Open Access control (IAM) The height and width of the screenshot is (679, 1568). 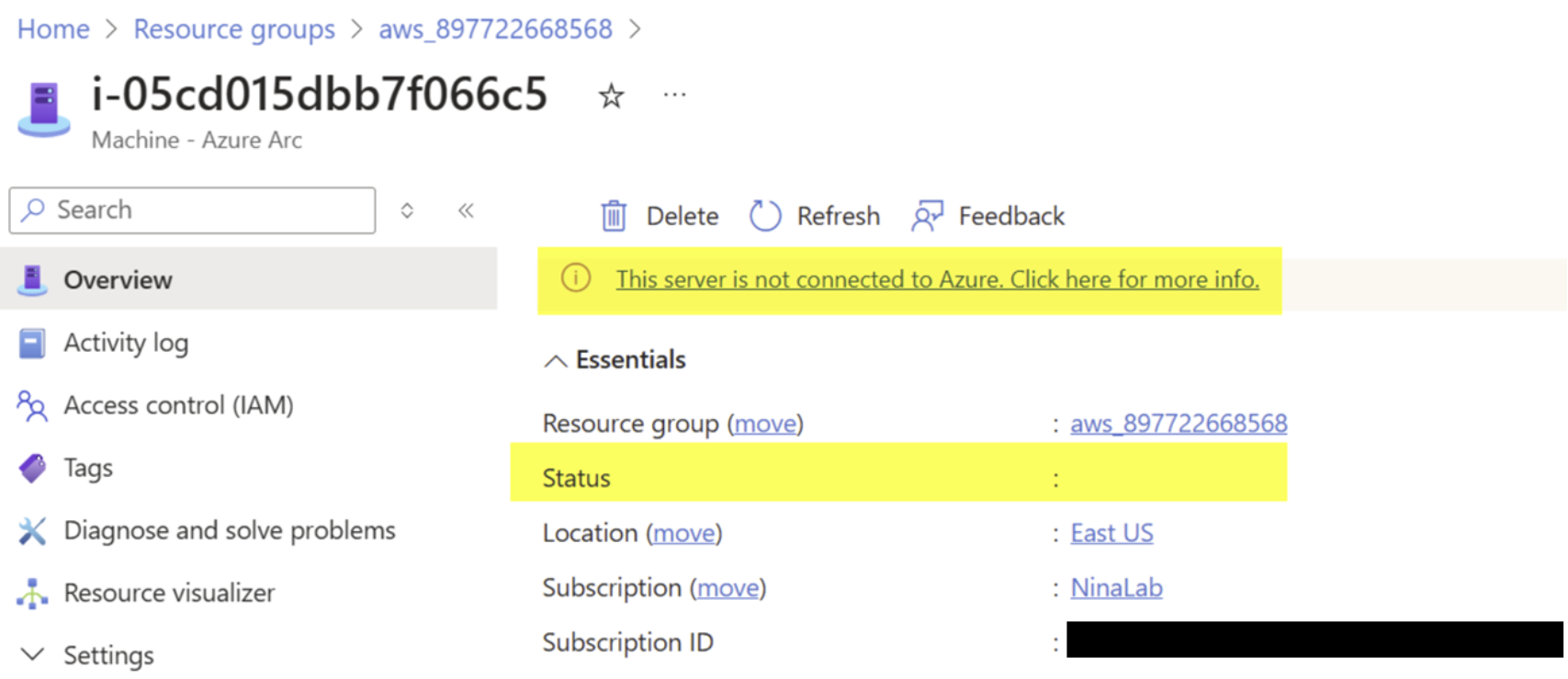[178, 406]
